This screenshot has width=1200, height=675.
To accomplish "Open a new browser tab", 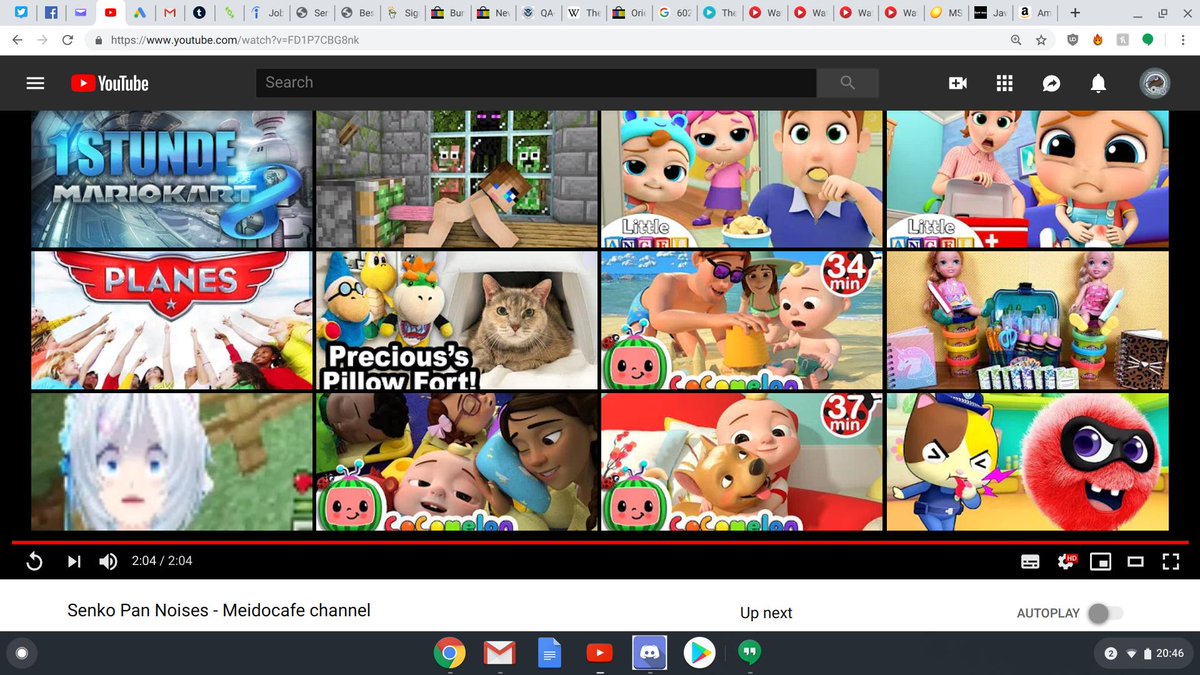I will 1075,13.
